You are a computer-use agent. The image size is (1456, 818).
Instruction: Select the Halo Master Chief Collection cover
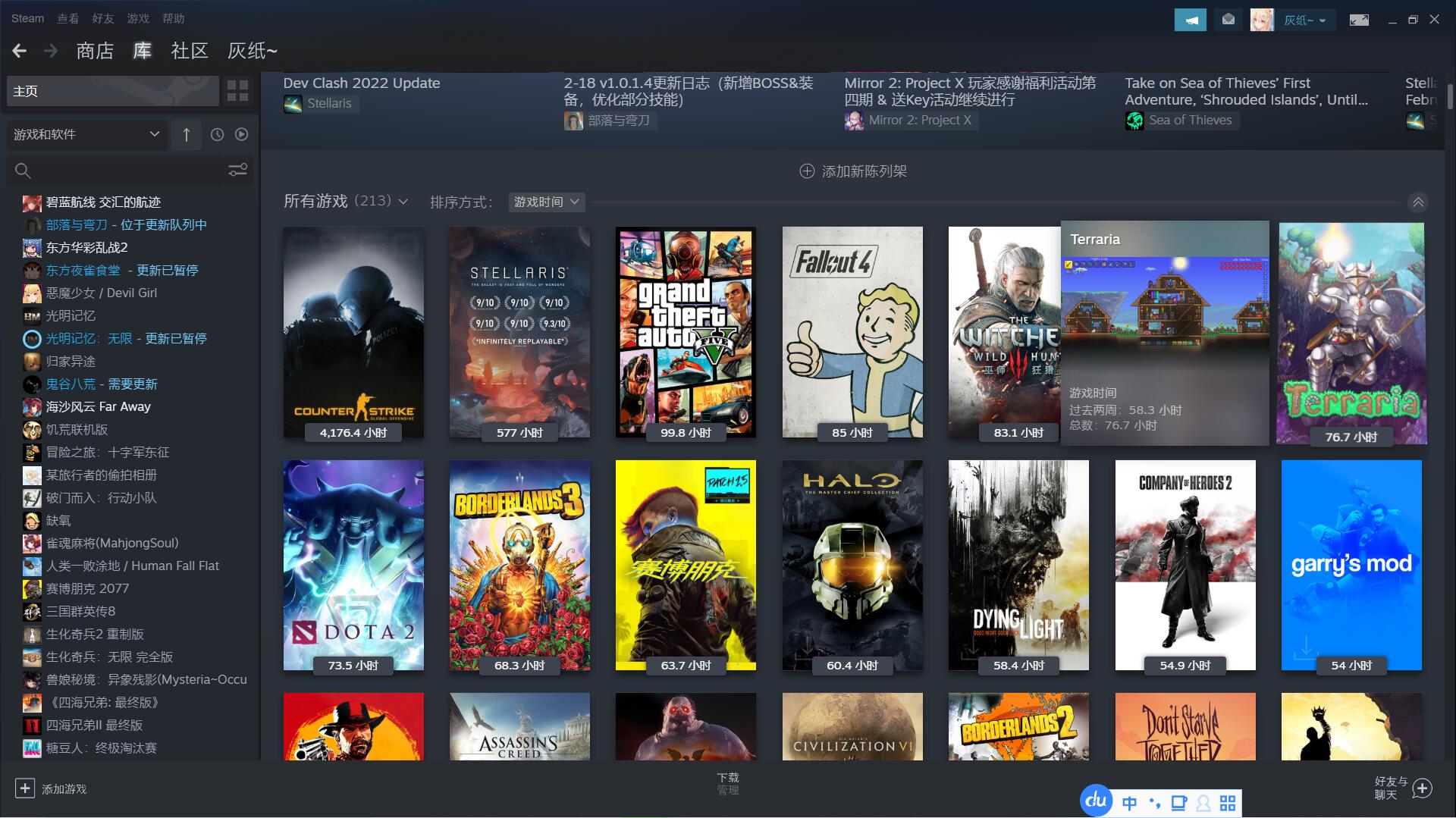(852, 565)
